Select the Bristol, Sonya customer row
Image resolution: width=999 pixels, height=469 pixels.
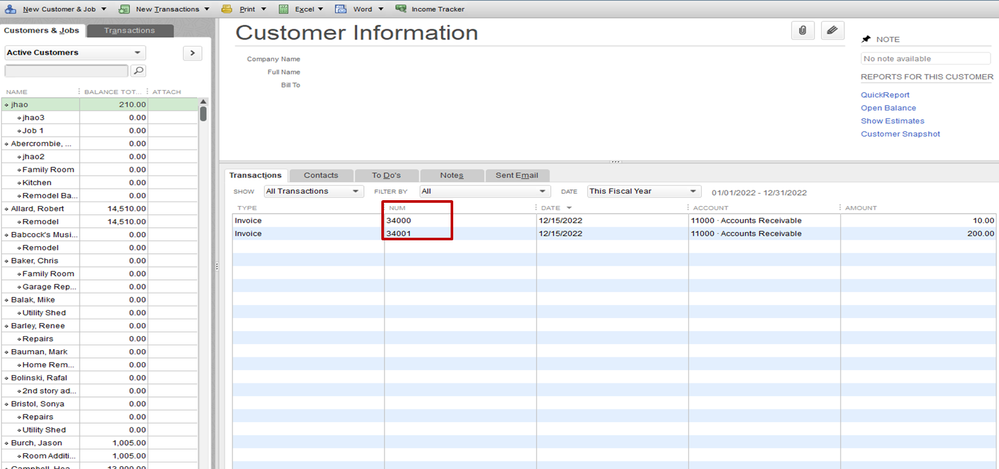pos(99,404)
